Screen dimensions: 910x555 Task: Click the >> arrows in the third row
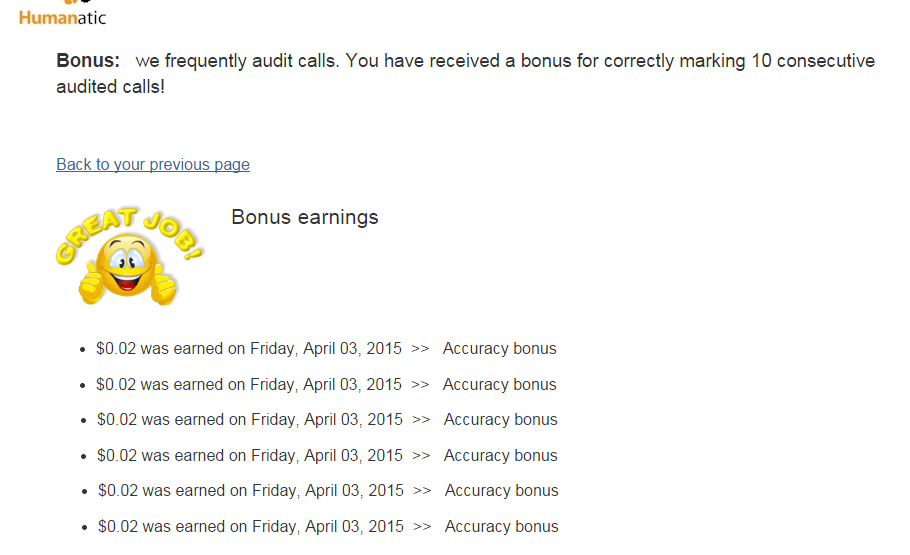pos(421,420)
